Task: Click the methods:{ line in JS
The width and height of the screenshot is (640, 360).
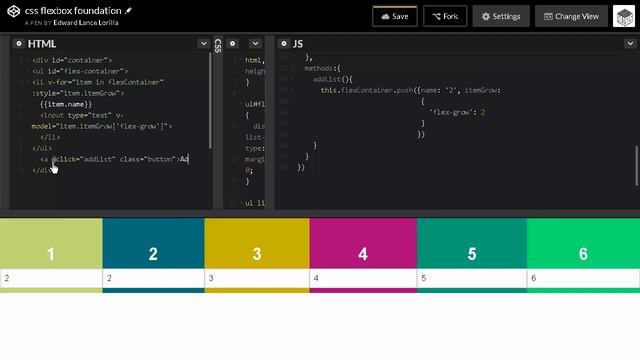Action: click(322, 68)
